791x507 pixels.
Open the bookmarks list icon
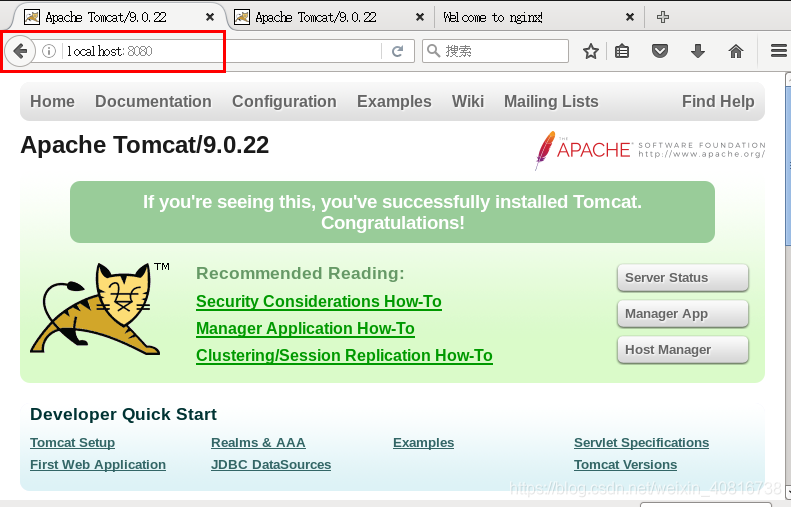(622, 51)
